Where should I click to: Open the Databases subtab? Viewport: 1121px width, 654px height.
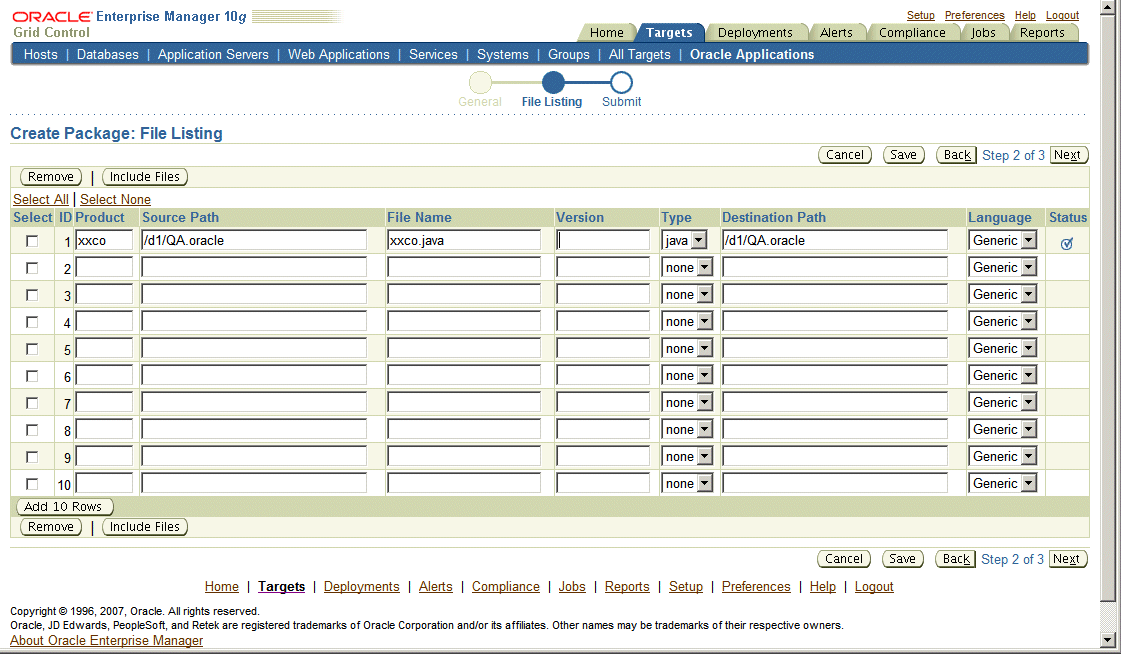click(108, 54)
